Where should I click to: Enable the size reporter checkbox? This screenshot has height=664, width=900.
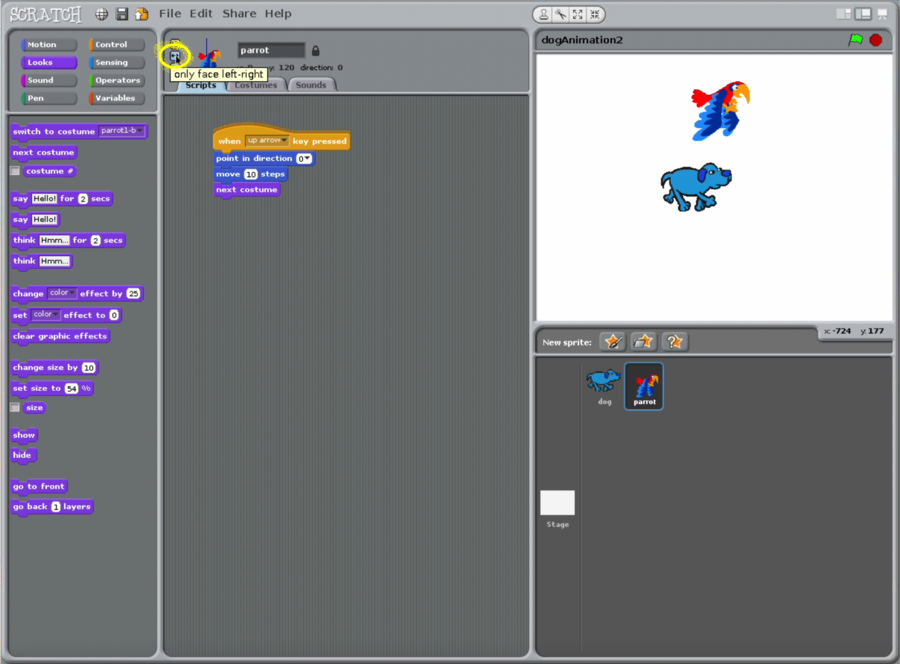(x=15, y=408)
